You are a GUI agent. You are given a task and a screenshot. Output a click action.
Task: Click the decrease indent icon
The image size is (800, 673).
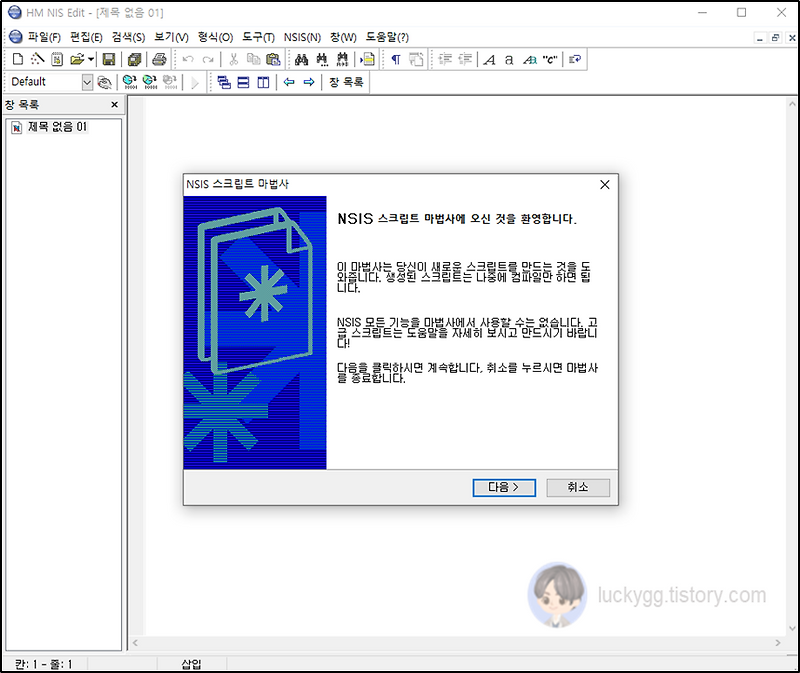(465, 59)
